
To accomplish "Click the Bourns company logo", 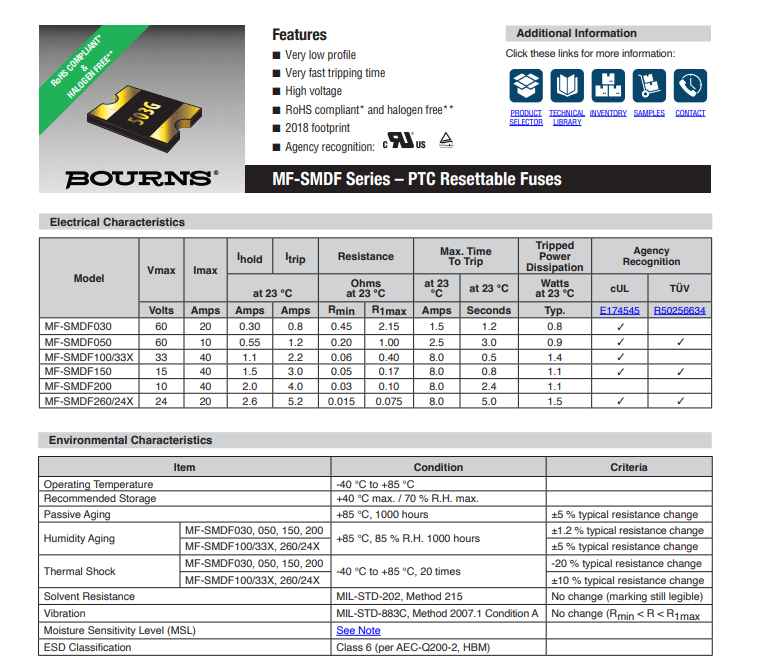I will click(x=140, y=179).
